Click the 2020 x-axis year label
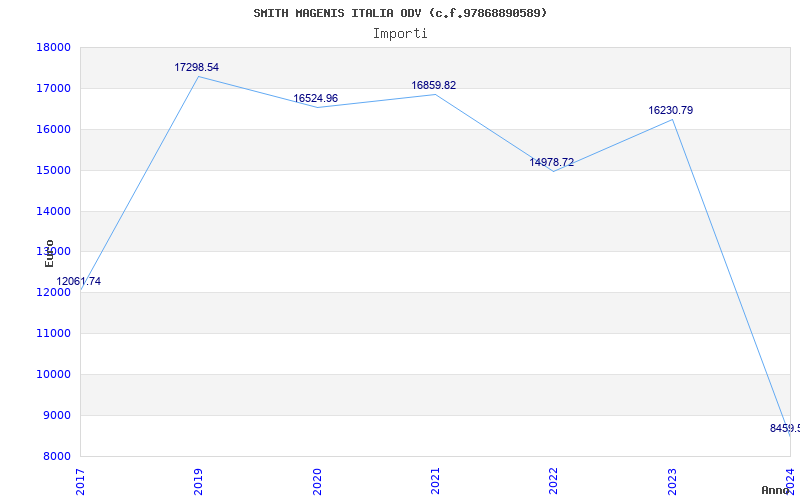The image size is (800, 500). point(316,481)
